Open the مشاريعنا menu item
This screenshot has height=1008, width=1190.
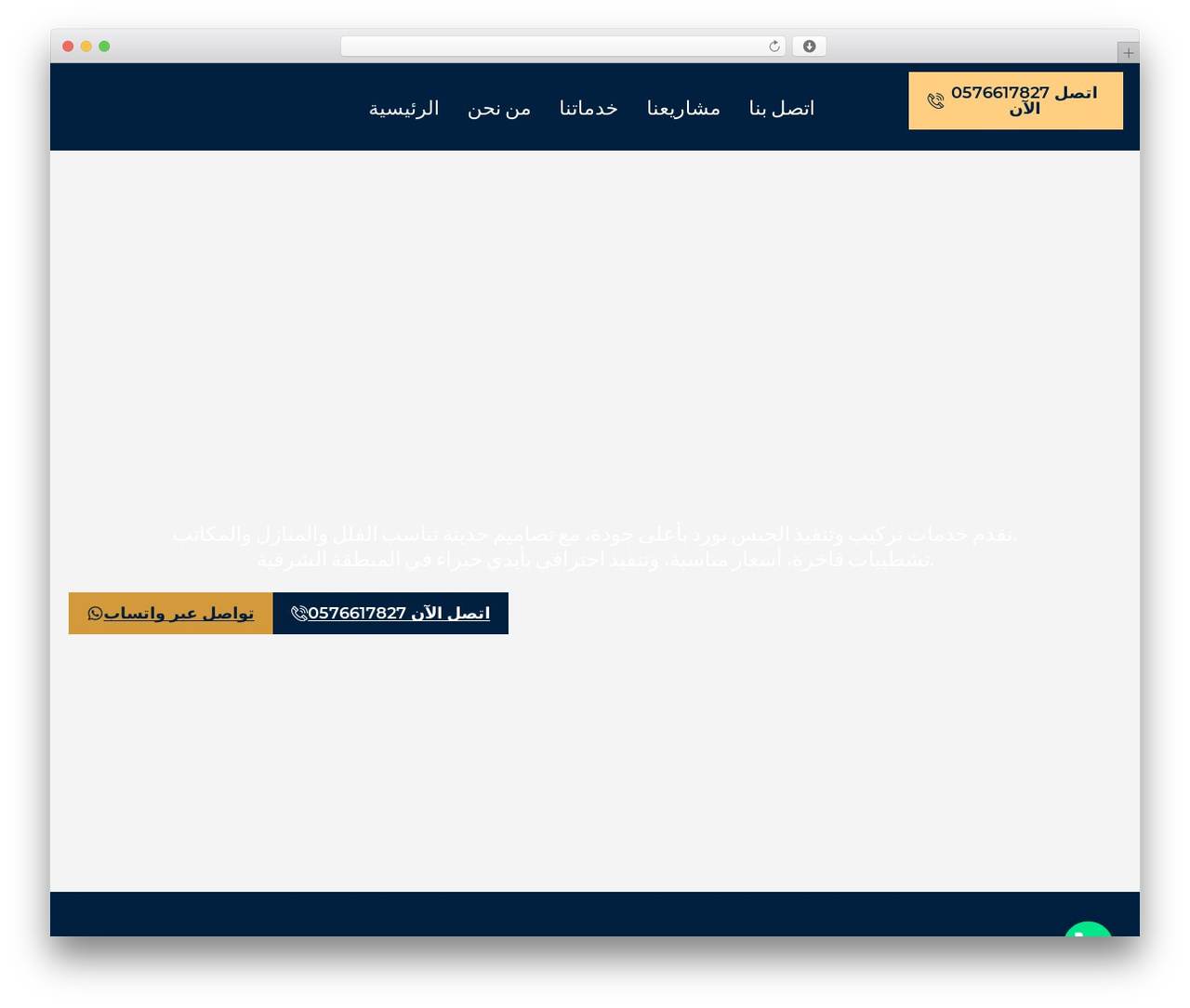(x=683, y=108)
